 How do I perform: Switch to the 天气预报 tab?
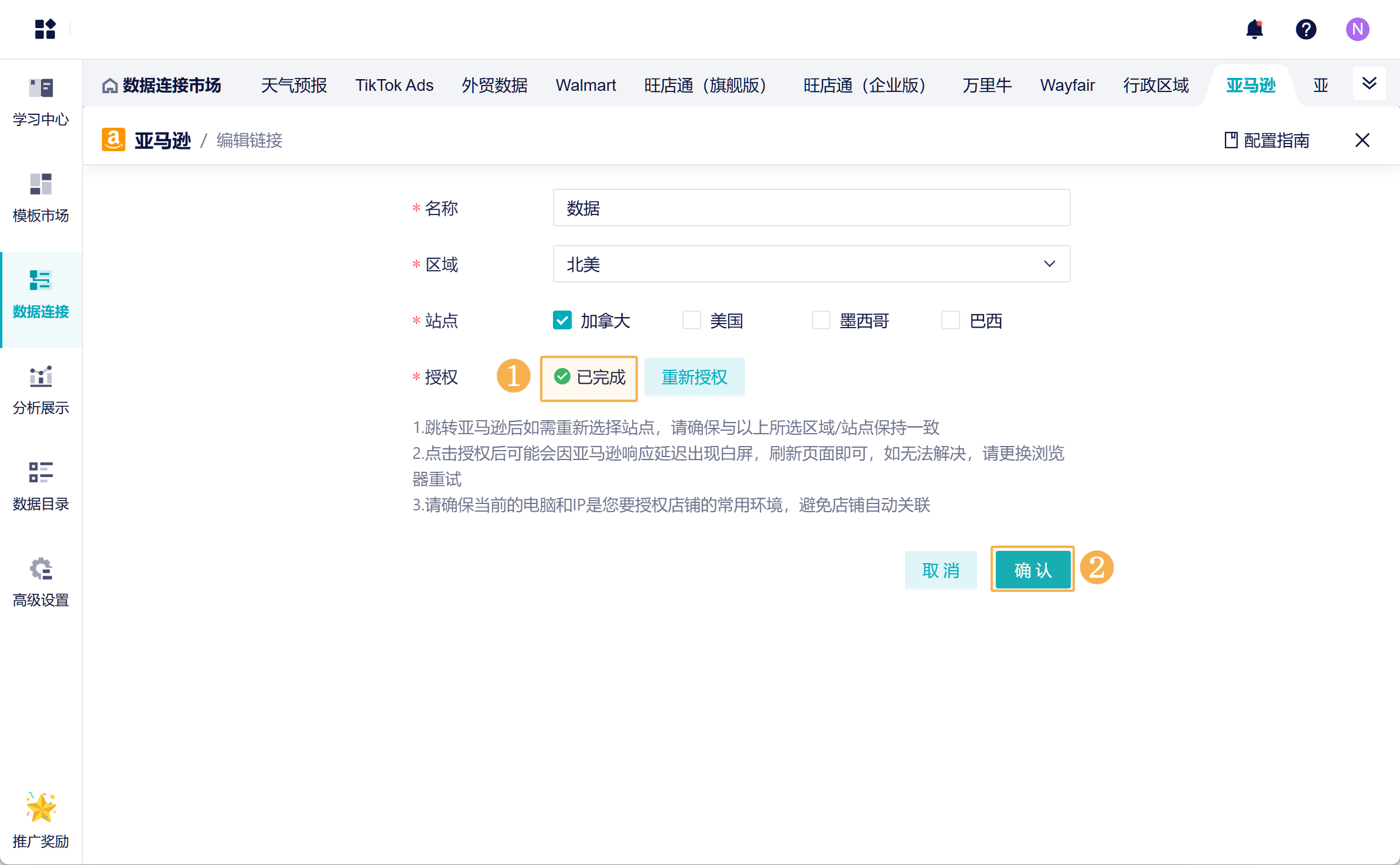294,86
